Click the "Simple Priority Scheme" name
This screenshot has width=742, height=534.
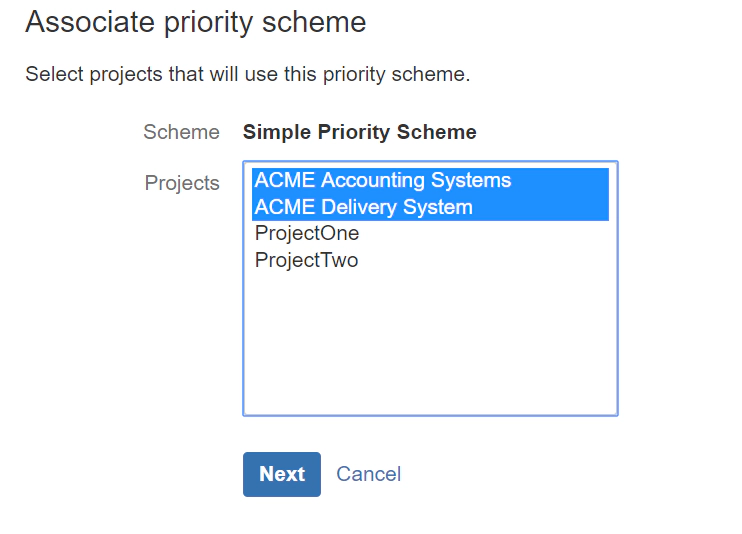360,132
